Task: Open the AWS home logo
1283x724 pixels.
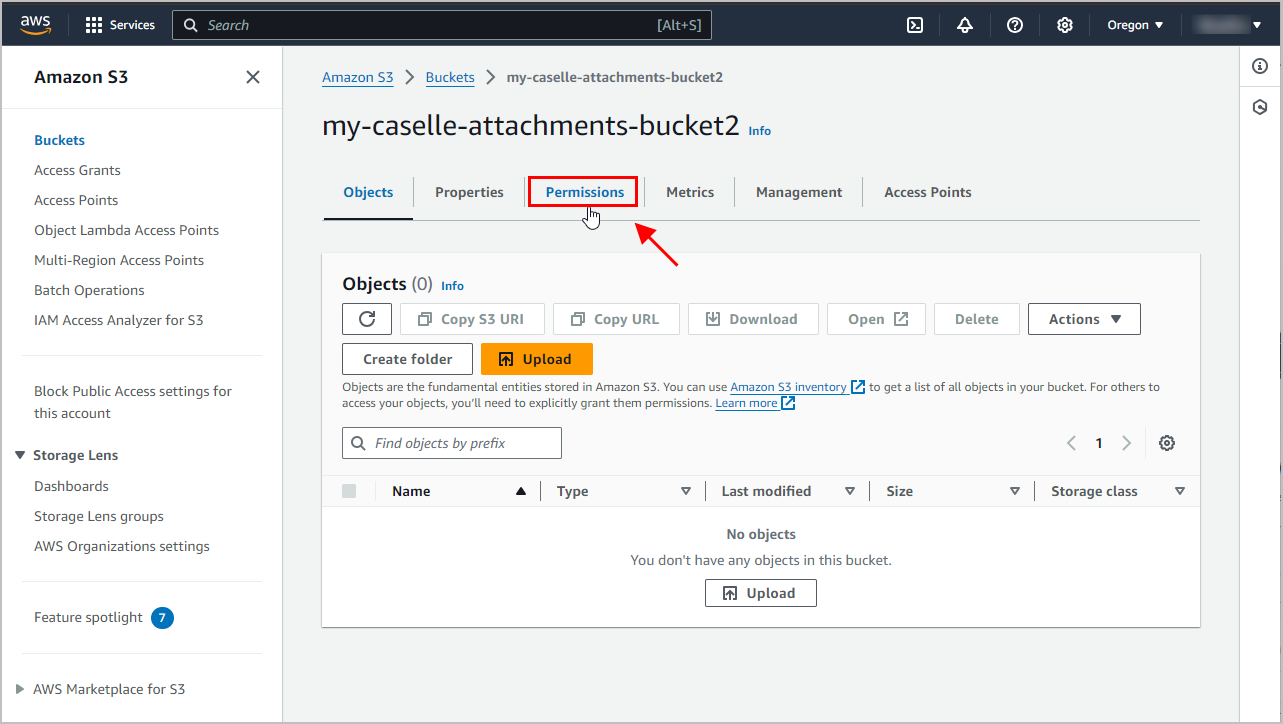Action: coord(37,25)
